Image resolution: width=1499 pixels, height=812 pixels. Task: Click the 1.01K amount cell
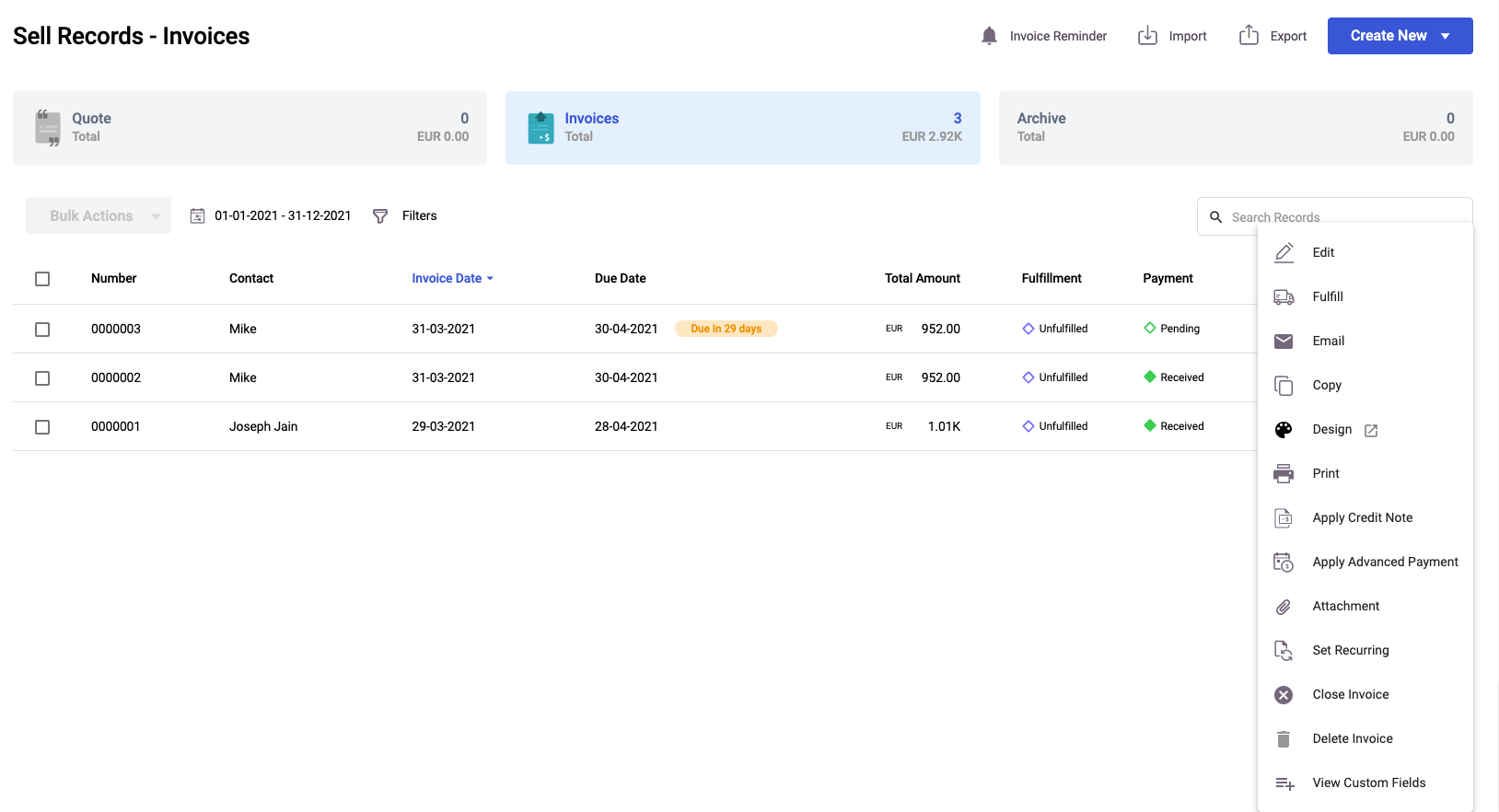(x=944, y=426)
